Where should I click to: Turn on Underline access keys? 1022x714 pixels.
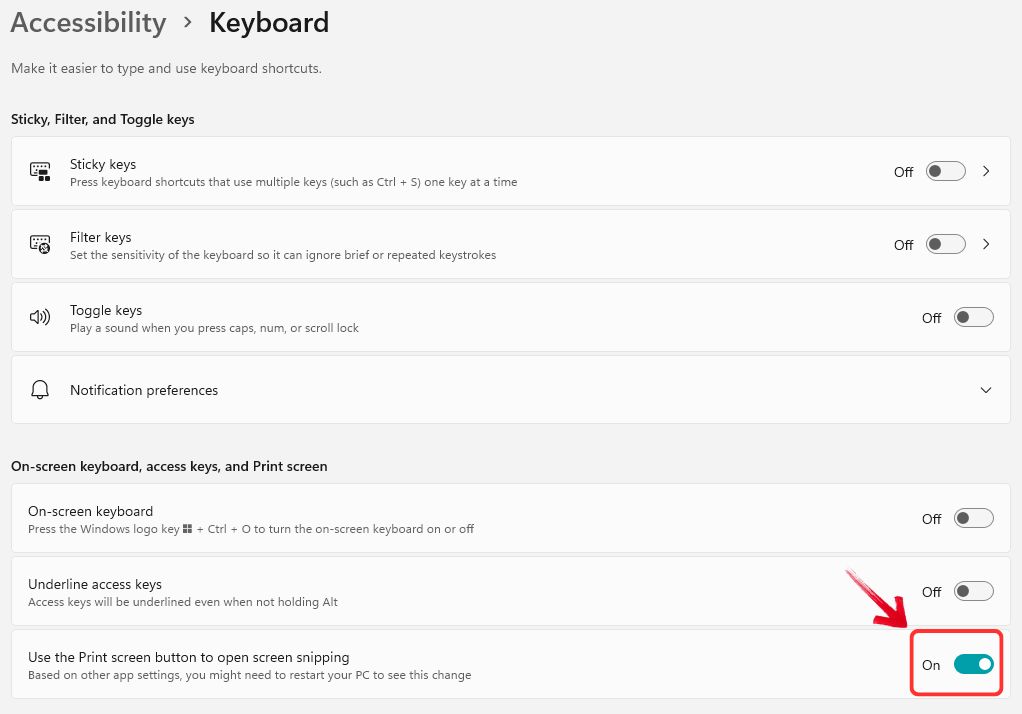click(972, 591)
